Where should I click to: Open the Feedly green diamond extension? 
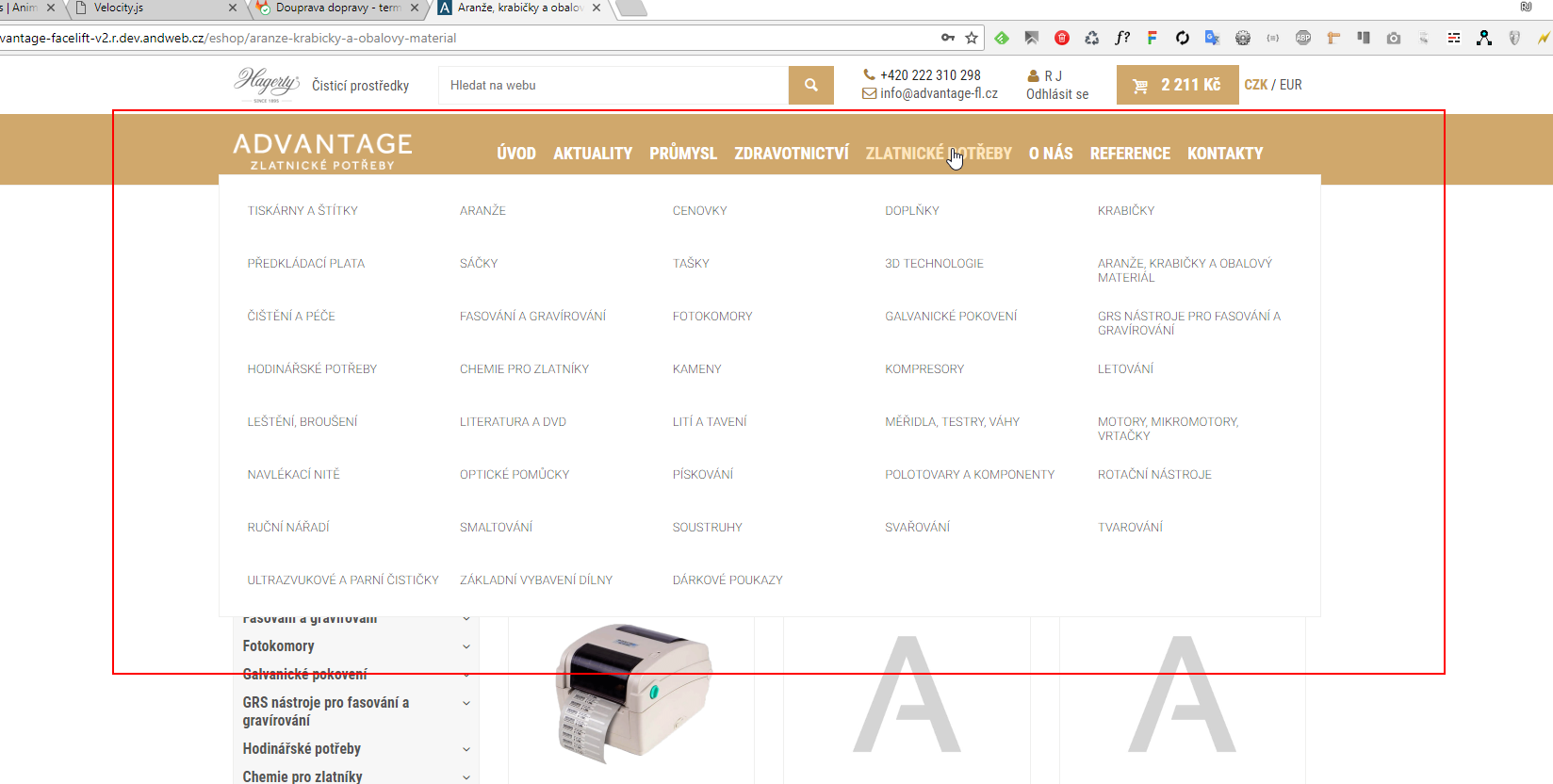(1002, 38)
